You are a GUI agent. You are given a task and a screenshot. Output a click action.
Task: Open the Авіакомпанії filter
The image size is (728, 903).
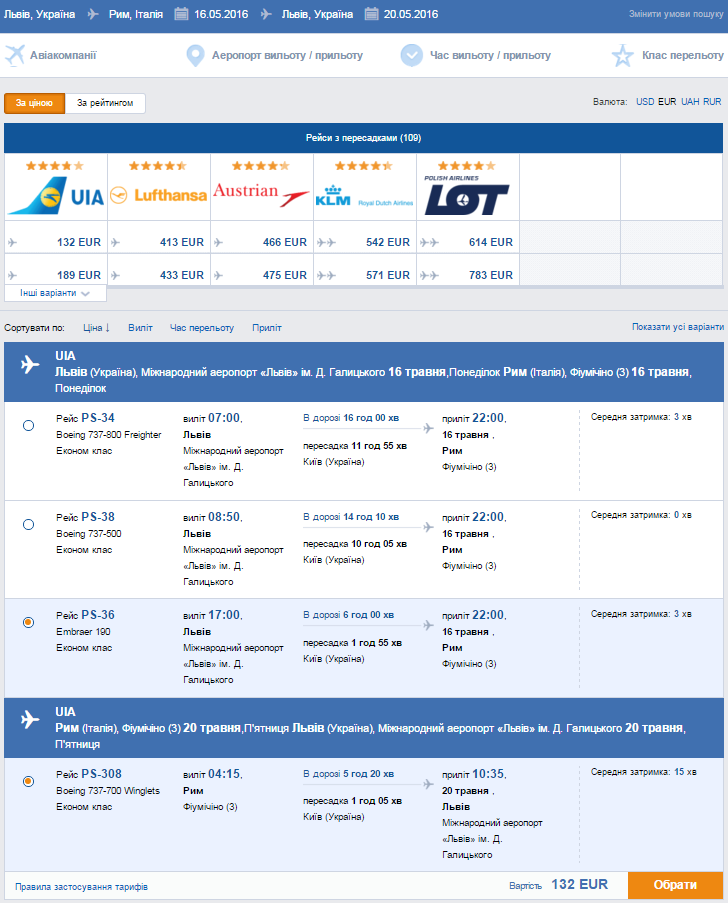coord(63,55)
